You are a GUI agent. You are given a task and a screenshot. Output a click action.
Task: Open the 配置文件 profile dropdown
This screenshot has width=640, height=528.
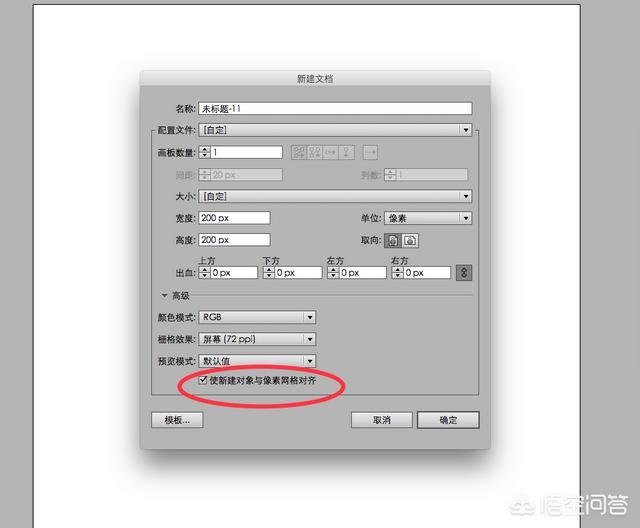[335, 130]
